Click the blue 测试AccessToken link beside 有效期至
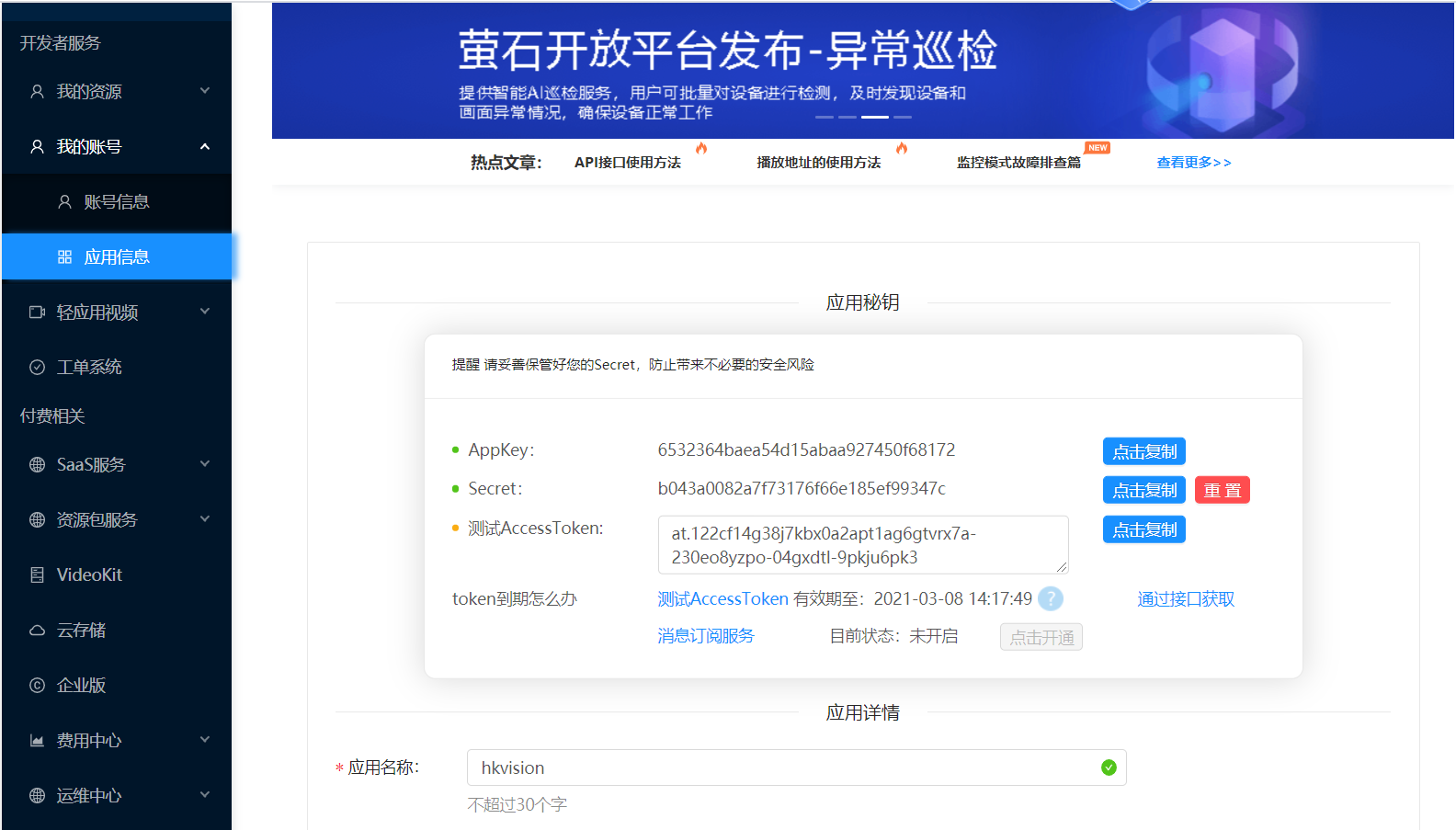 [x=722, y=599]
